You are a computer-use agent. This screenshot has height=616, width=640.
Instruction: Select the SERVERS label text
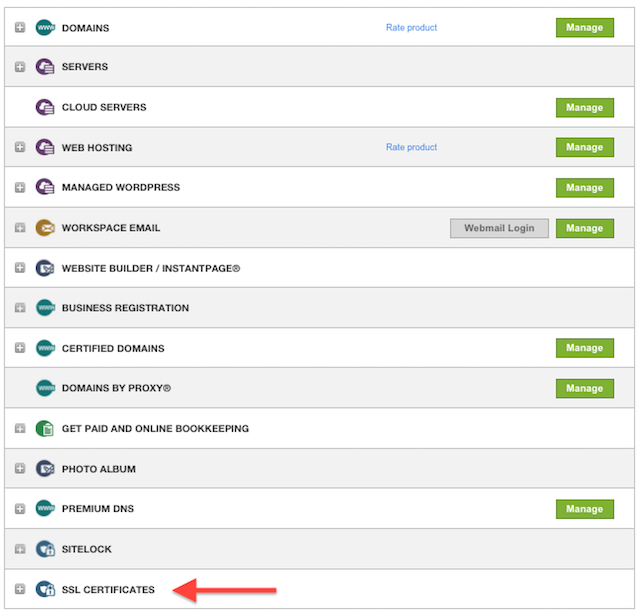click(x=85, y=67)
